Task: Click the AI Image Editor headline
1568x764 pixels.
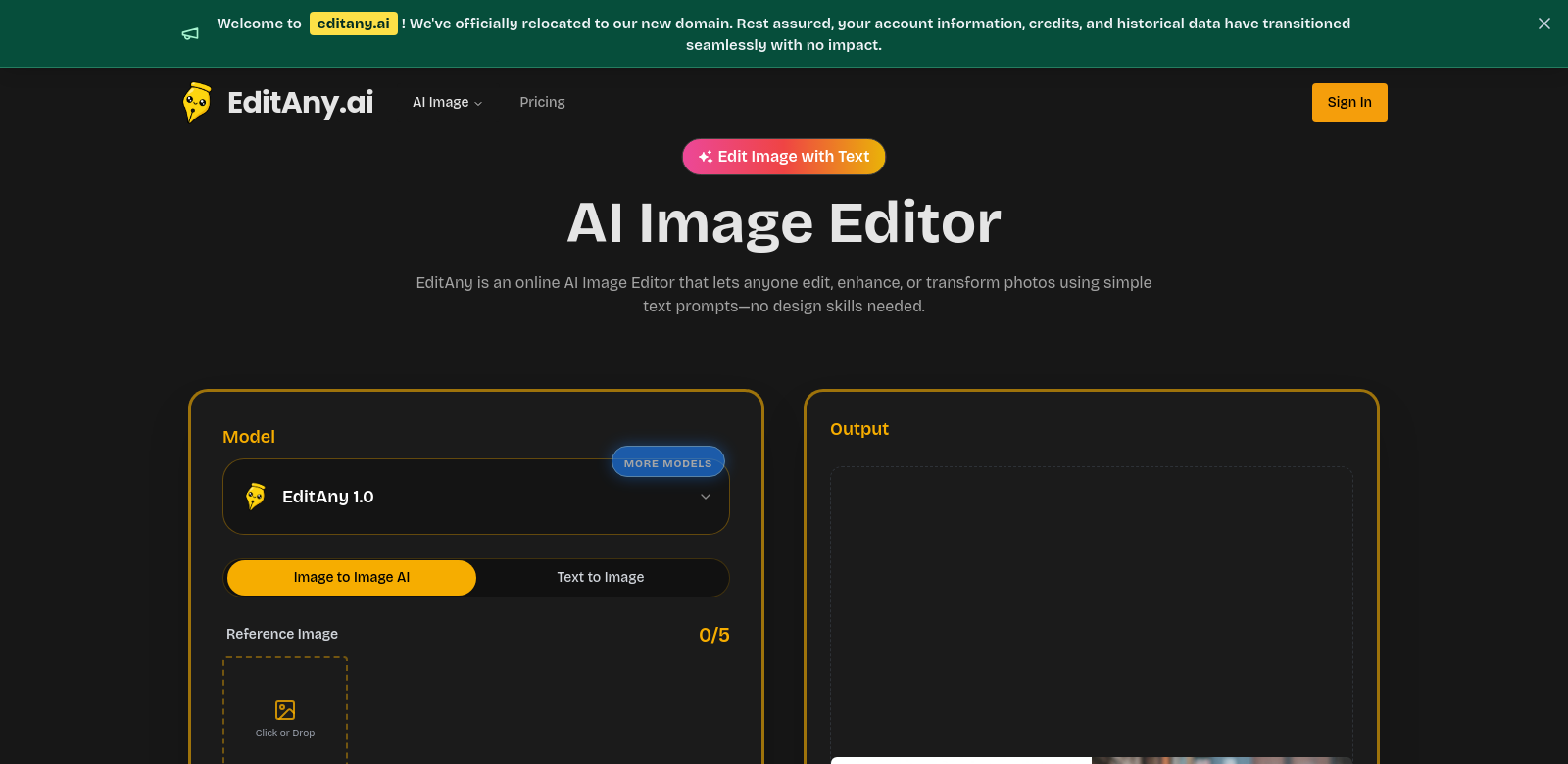Action: [784, 223]
